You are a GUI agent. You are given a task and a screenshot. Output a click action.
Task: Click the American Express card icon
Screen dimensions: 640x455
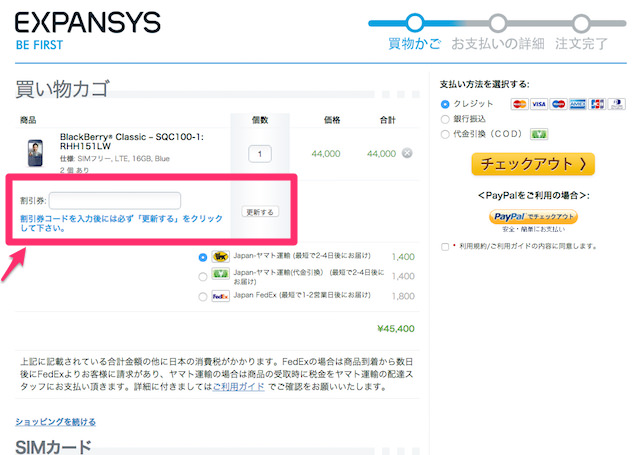(578, 104)
